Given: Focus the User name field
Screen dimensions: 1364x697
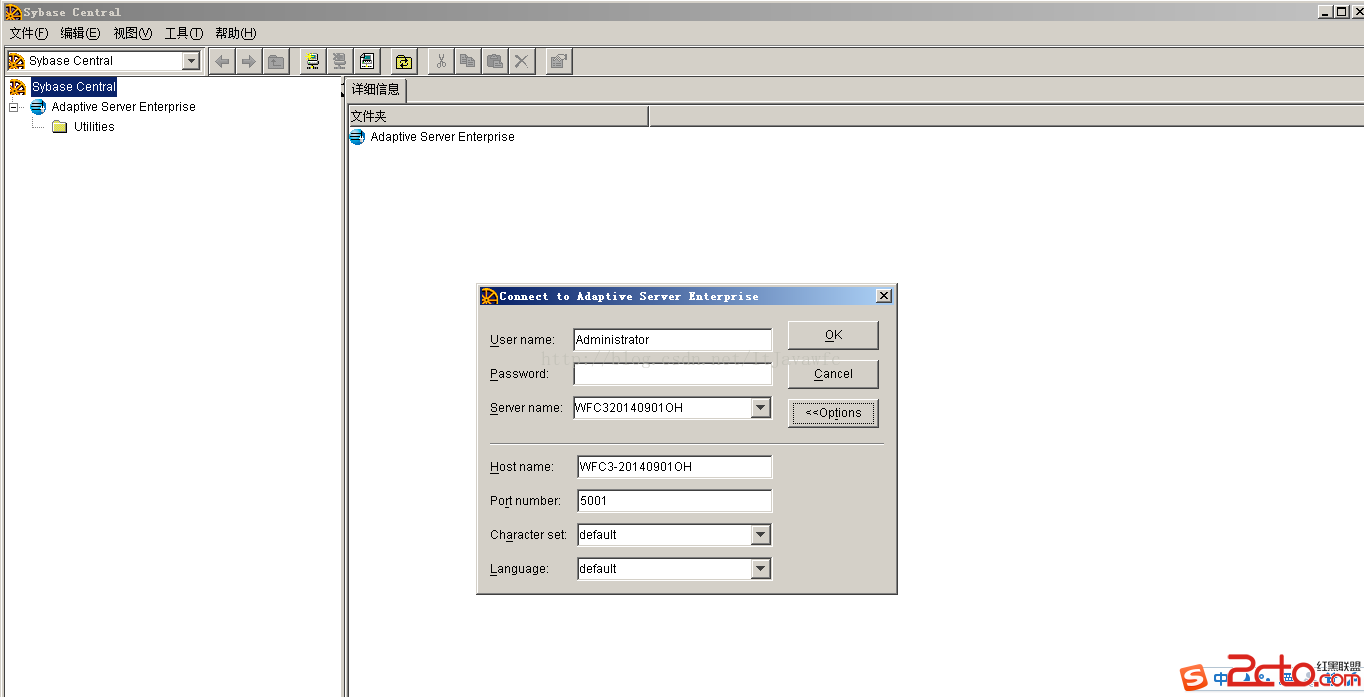Looking at the screenshot, I should click(x=672, y=340).
